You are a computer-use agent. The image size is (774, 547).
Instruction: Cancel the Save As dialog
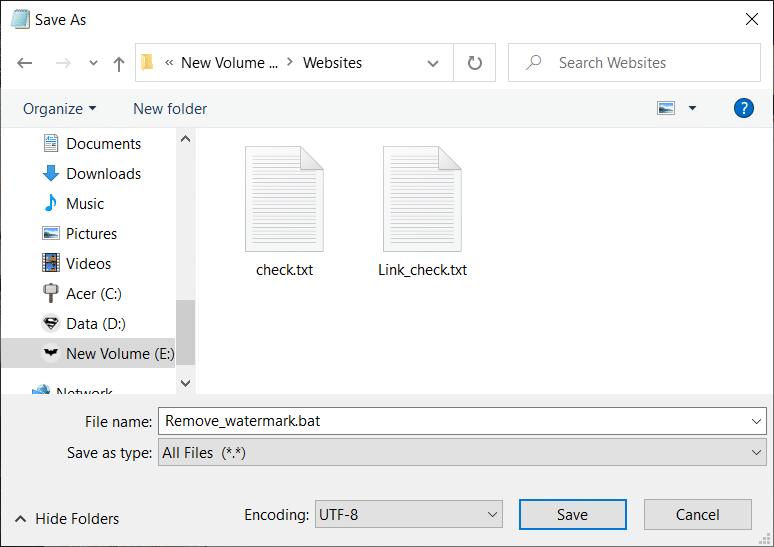(697, 515)
